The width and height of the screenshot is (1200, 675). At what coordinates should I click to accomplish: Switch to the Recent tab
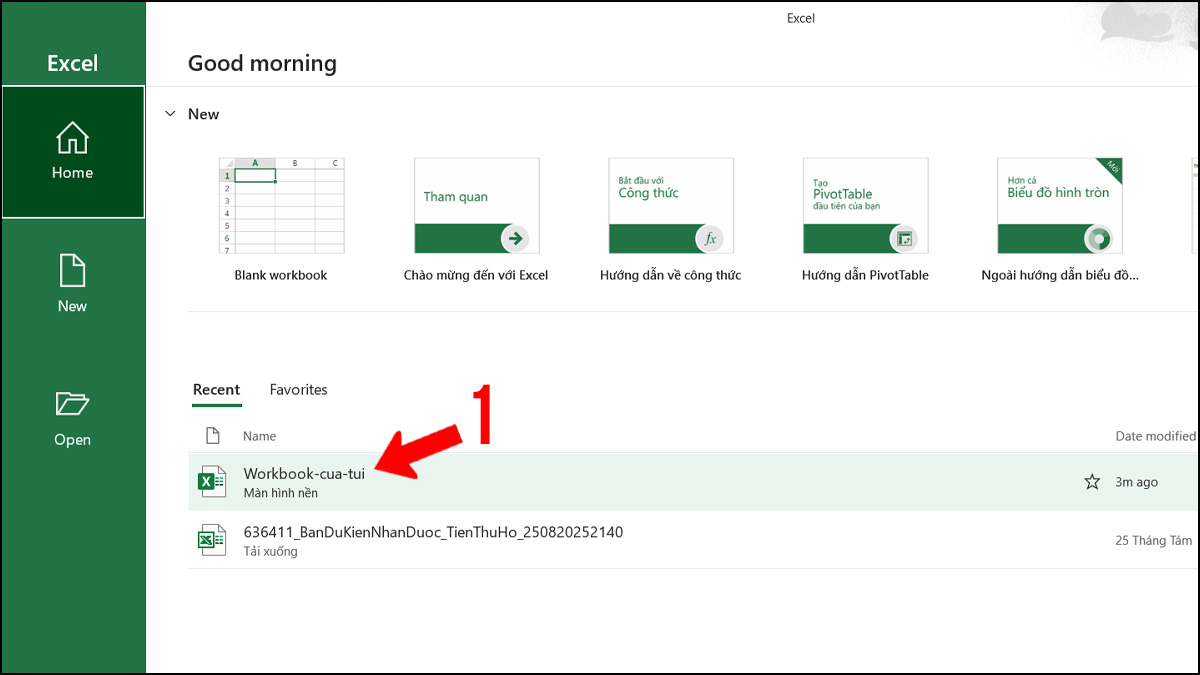tap(216, 390)
